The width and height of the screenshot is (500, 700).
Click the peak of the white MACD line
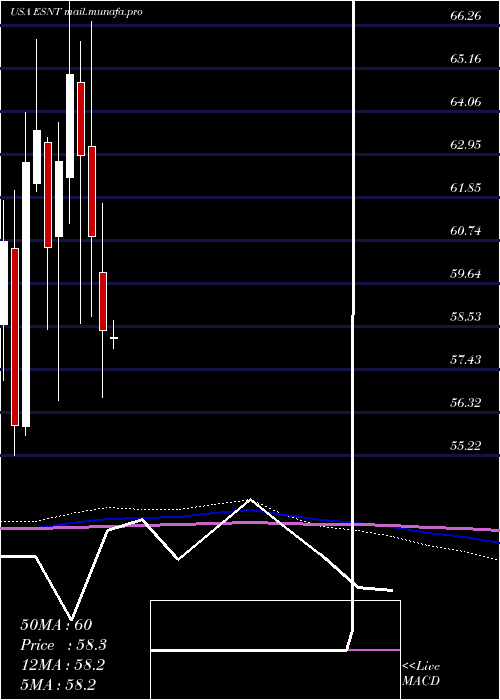click(x=250, y=499)
